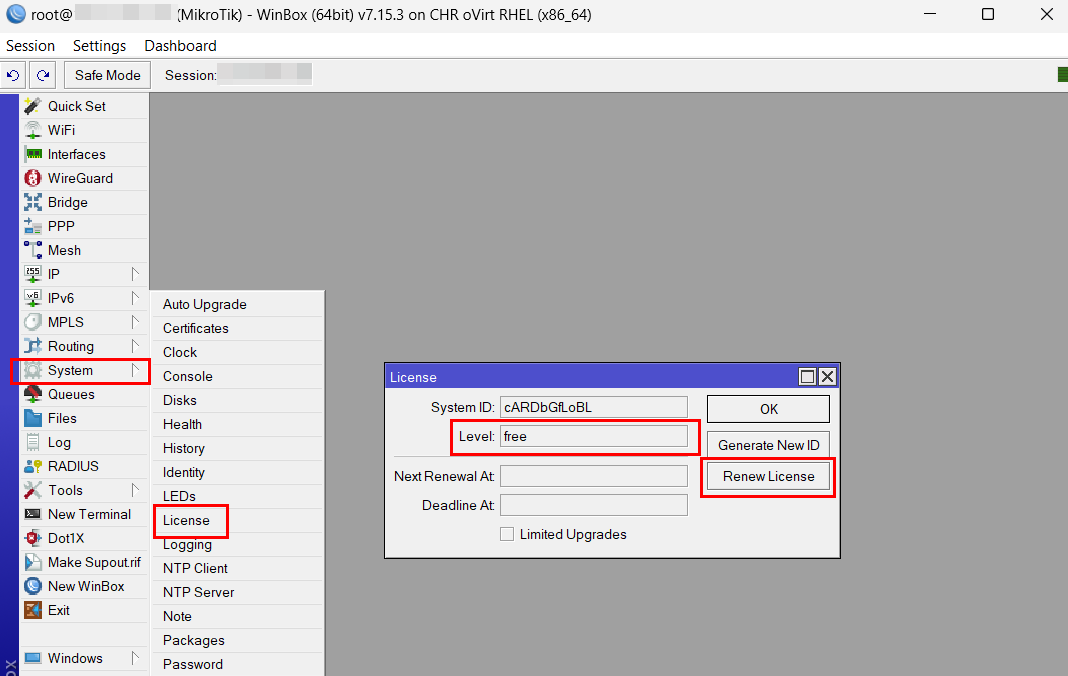
Task: Expand the Tools submenu arrow
Action: [x=135, y=490]
